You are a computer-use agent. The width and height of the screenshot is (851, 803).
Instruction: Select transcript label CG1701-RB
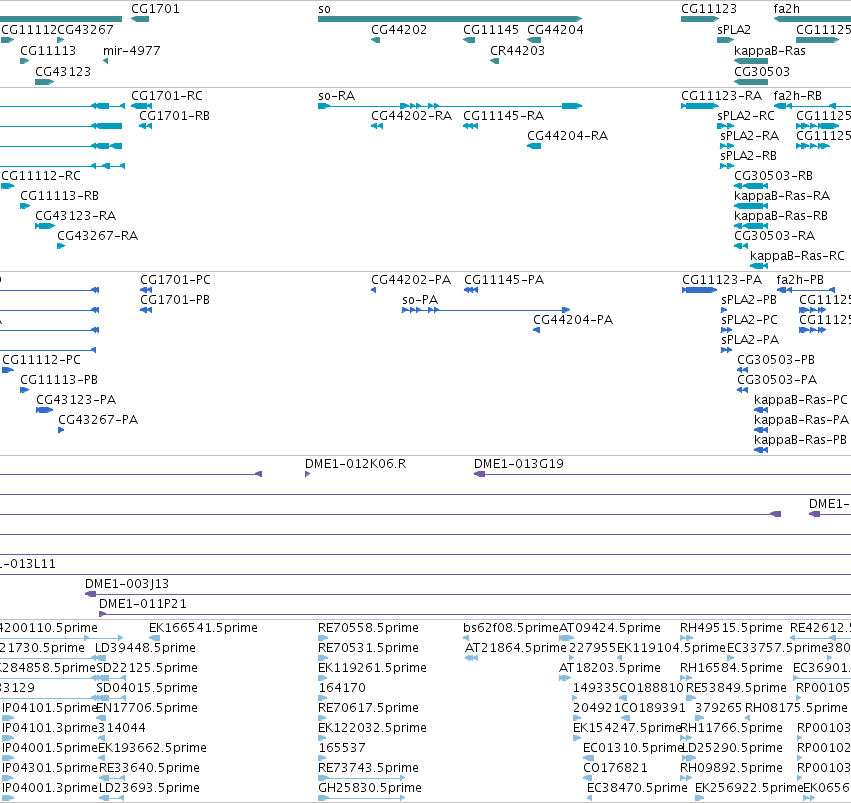tap(174, 116)
